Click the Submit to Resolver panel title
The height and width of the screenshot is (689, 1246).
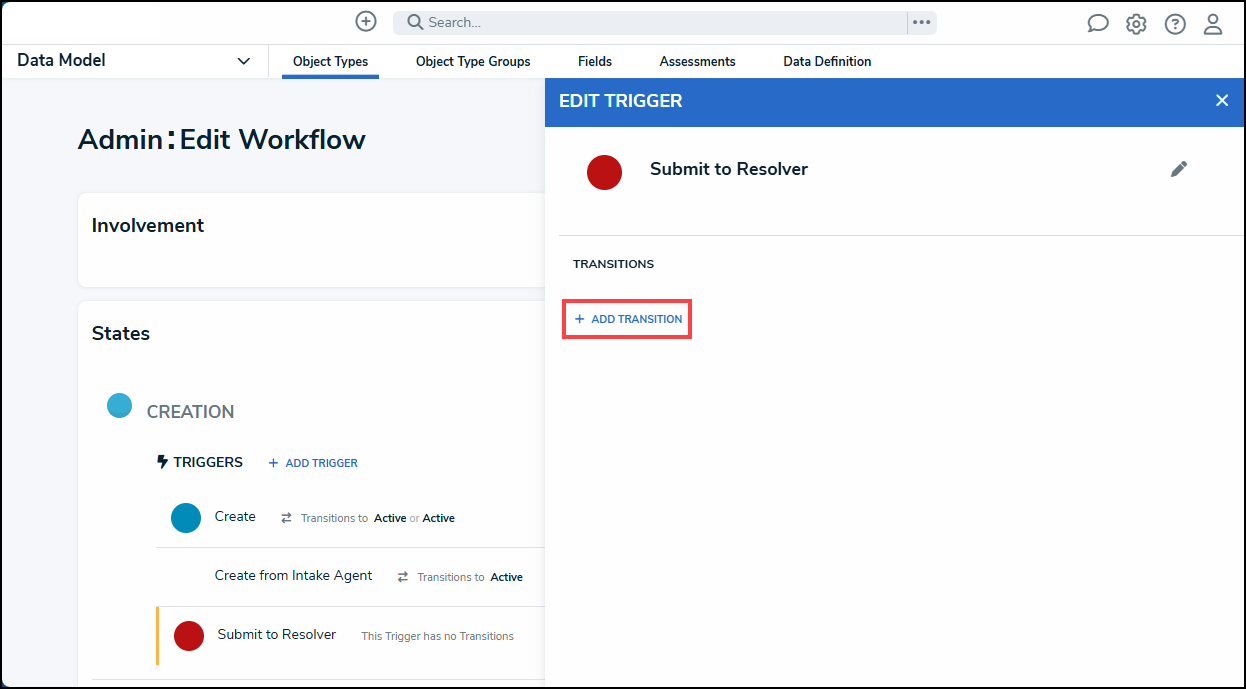point(729,169)
